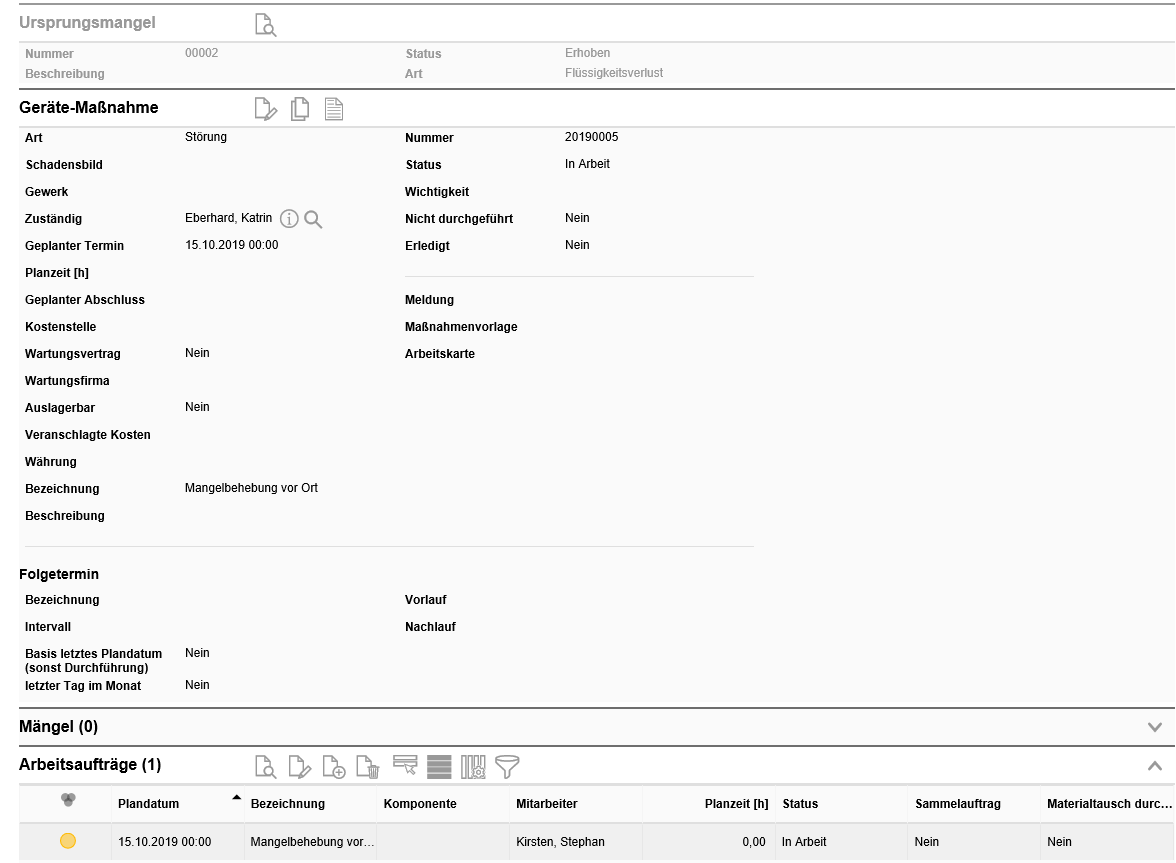Click the yellow status indicator in the row
Screen dimensions: 1176x863
click(x=68, y=842)
